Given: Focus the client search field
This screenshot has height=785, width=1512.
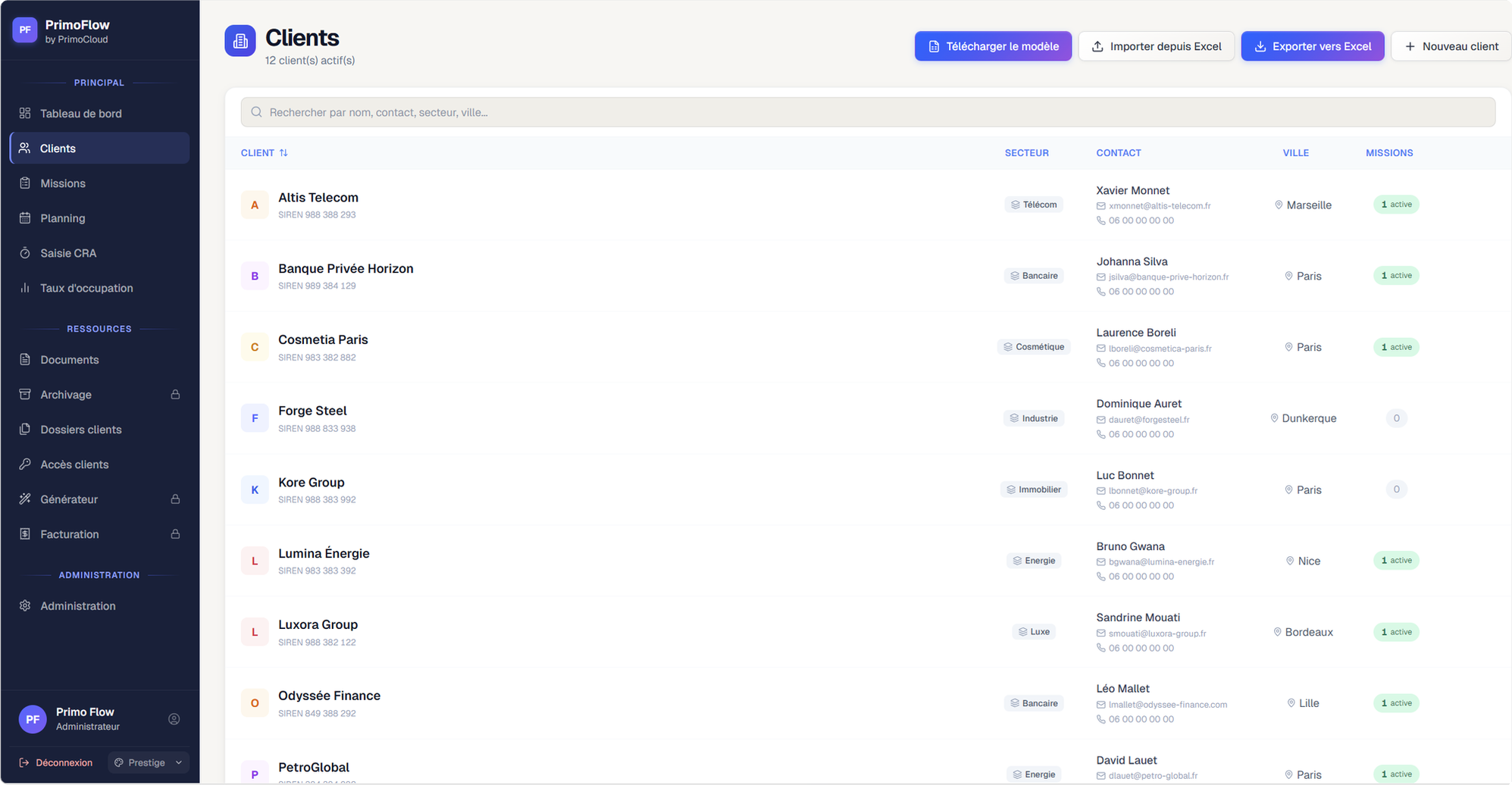Looking at the screenshot, I should point(868,112).
